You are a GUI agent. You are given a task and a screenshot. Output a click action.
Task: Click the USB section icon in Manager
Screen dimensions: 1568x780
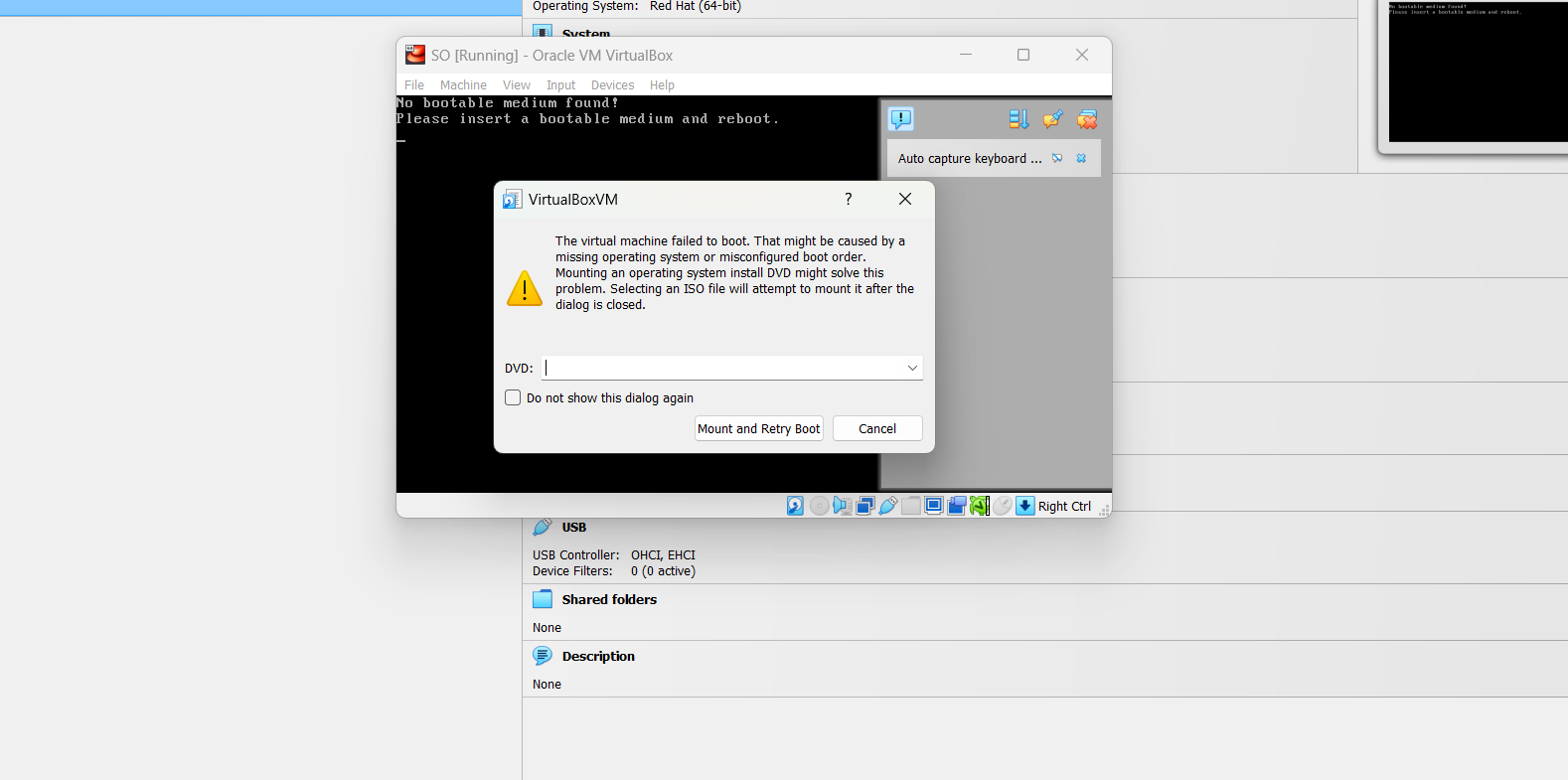tap(543, 527)
